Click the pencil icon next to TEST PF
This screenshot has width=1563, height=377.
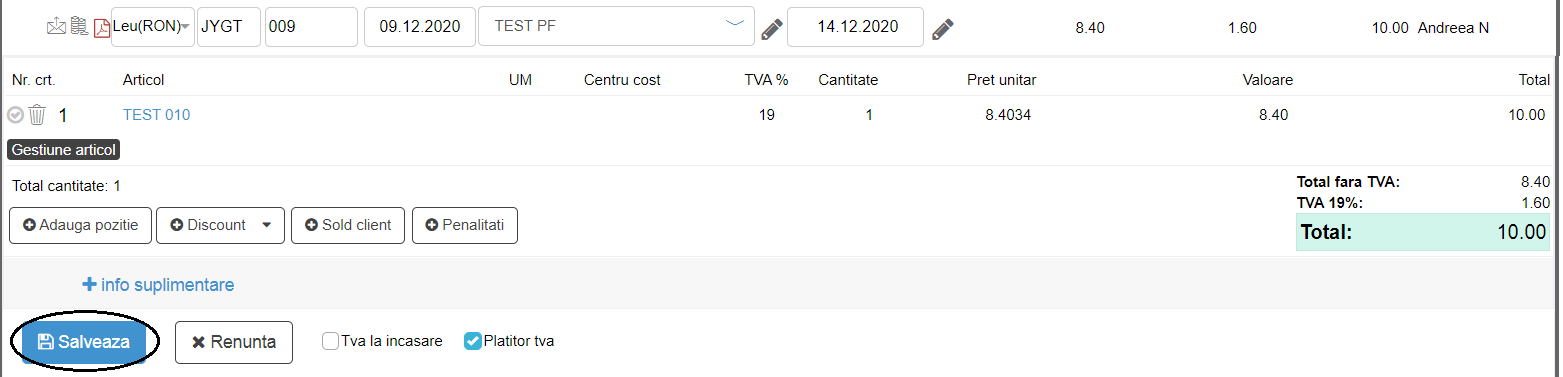771,29
